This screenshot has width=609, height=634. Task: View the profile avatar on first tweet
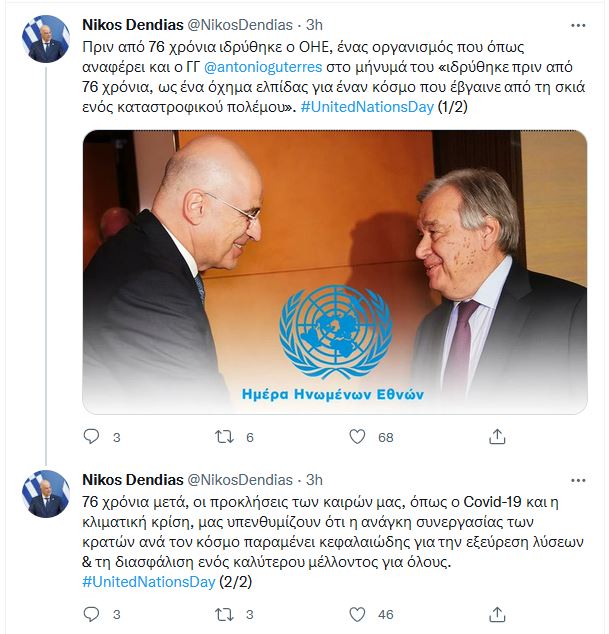point(46,39)
